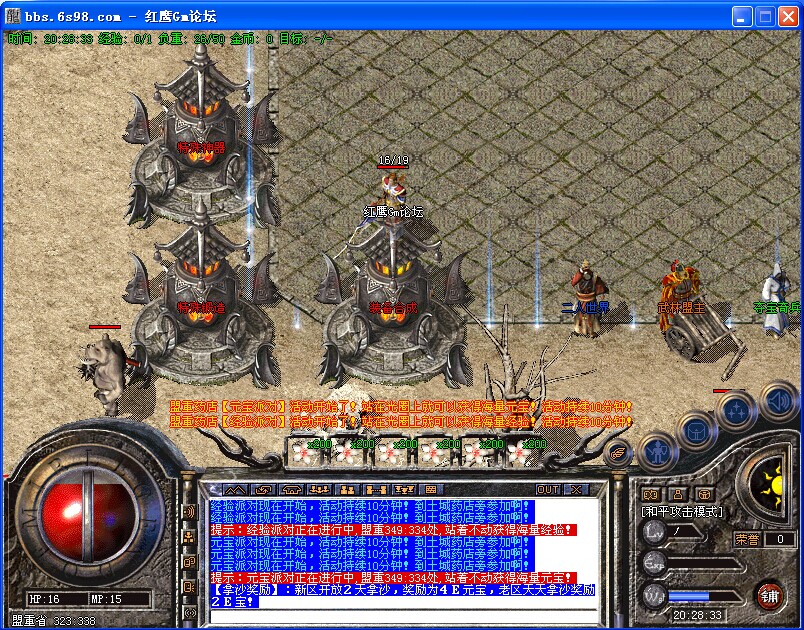Viewport: 804px width, 630px height.
Task: Click the MP:15 readout
Action: [x=106, y=599]
